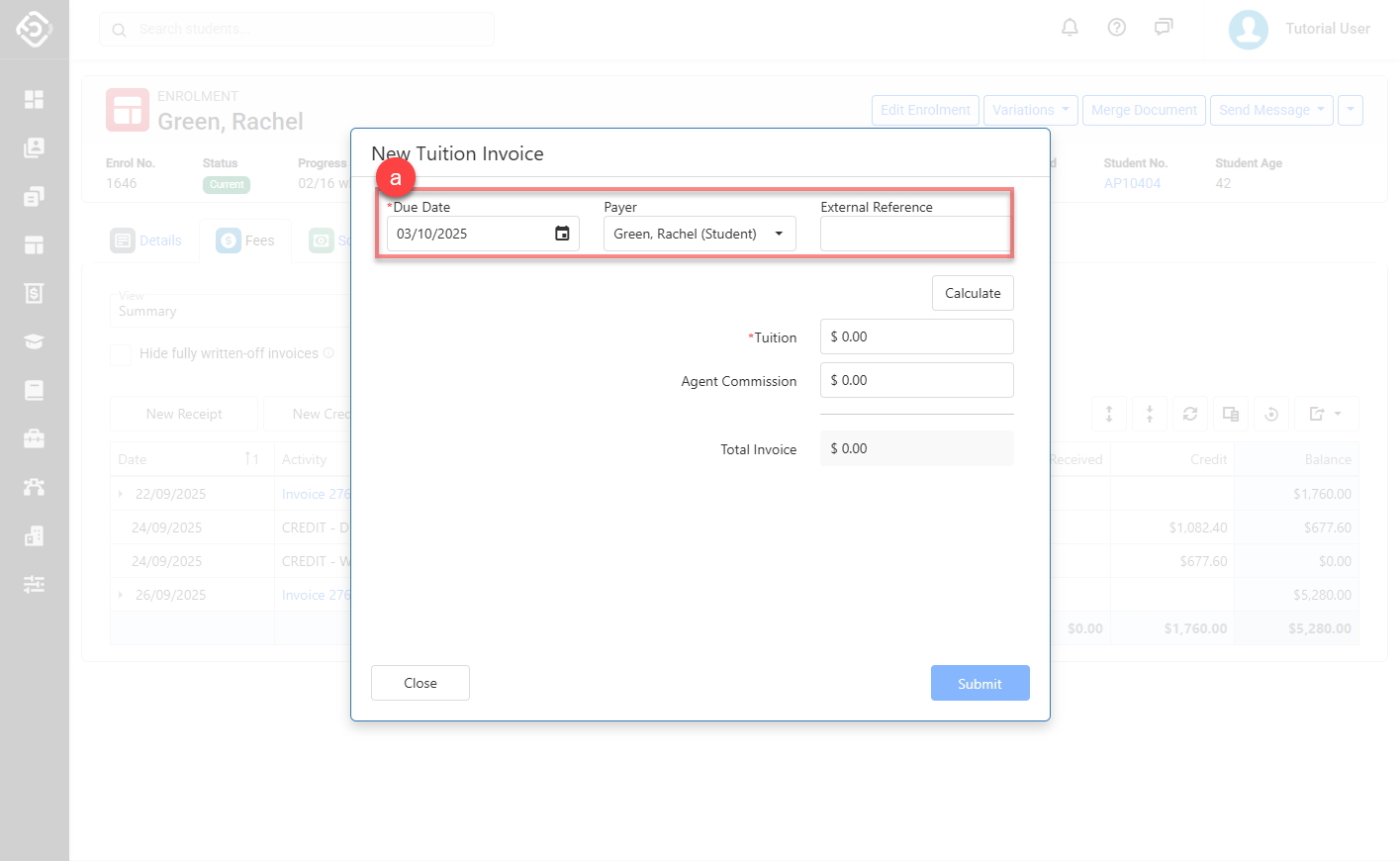Viewport: 1400px width, 861px height.
Task: Submit the new tuition invoice
Action: 979,684
